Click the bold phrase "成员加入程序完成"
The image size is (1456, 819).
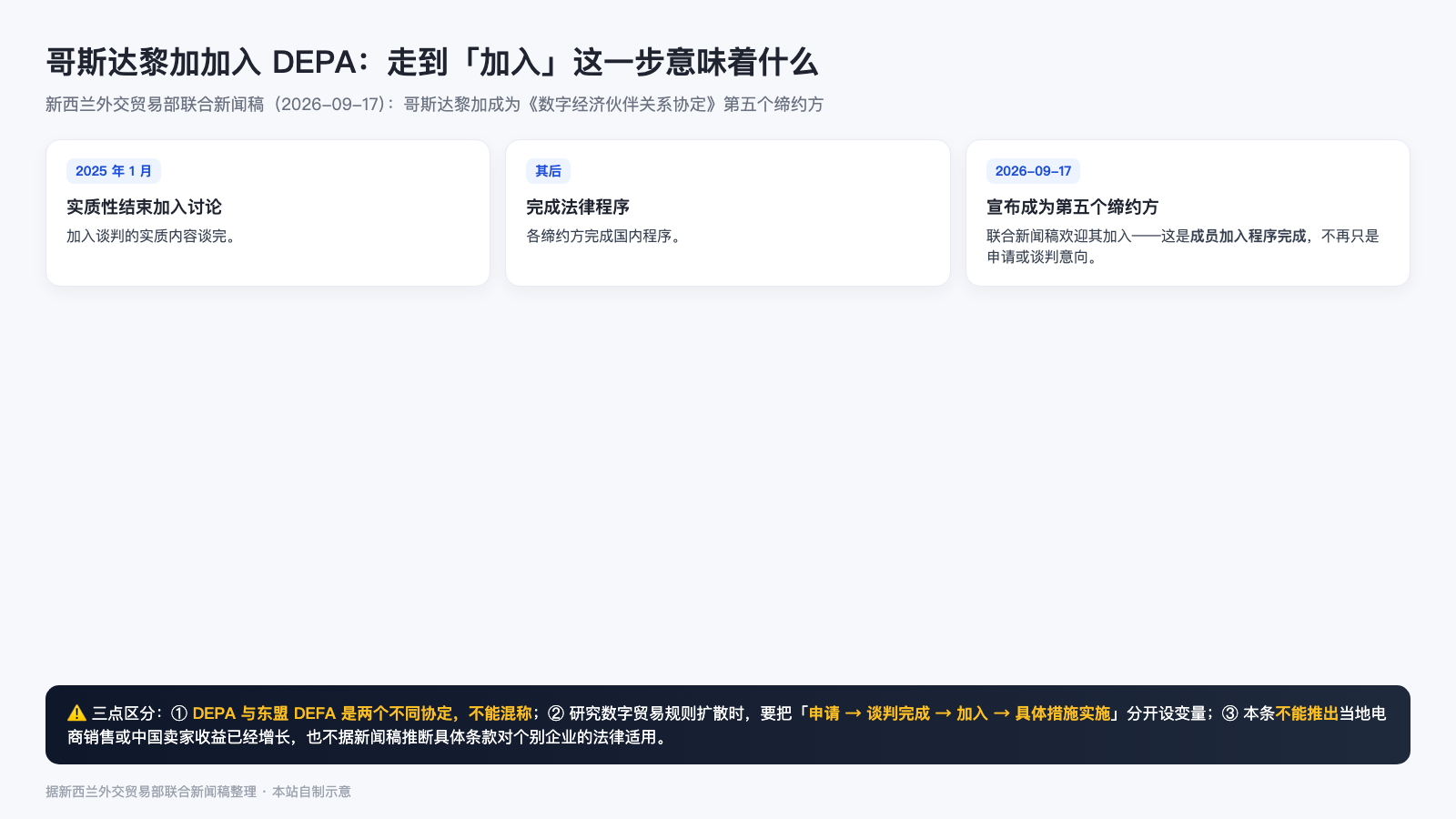click(x=1248, y=237)
